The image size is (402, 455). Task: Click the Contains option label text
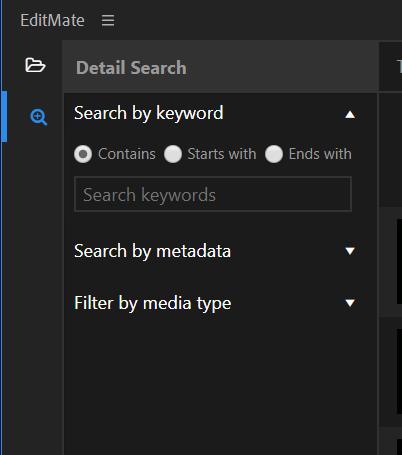point(127,154)
